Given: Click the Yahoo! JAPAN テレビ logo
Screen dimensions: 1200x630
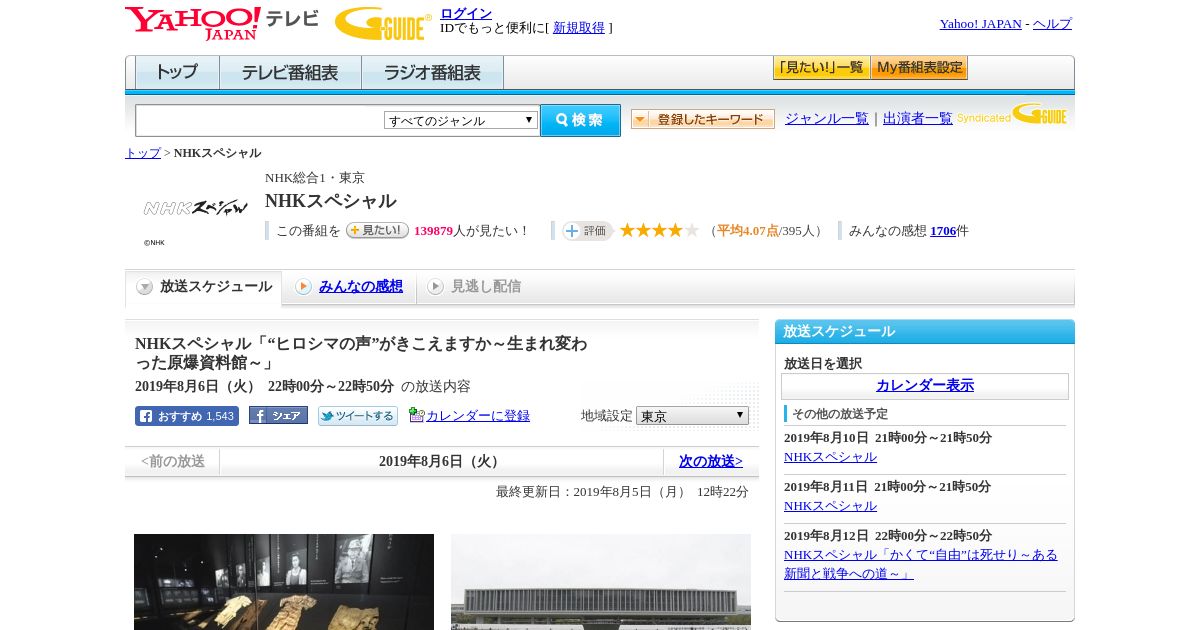Looking at the screenshot, I should pos(222,23).
